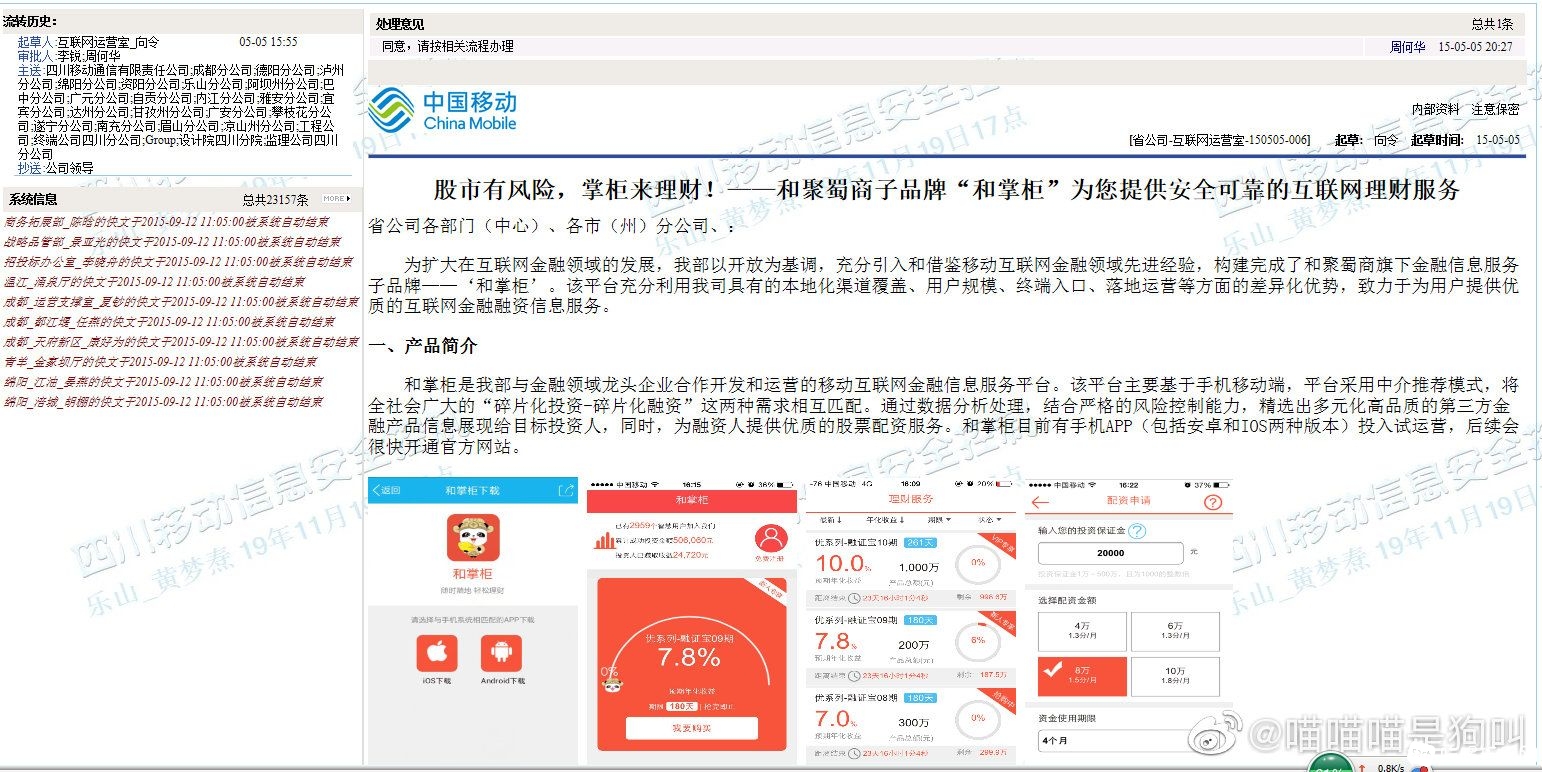Click the China Mobile logo
The height and width of the screenshot is (772, 1542).
coord(442,110)
